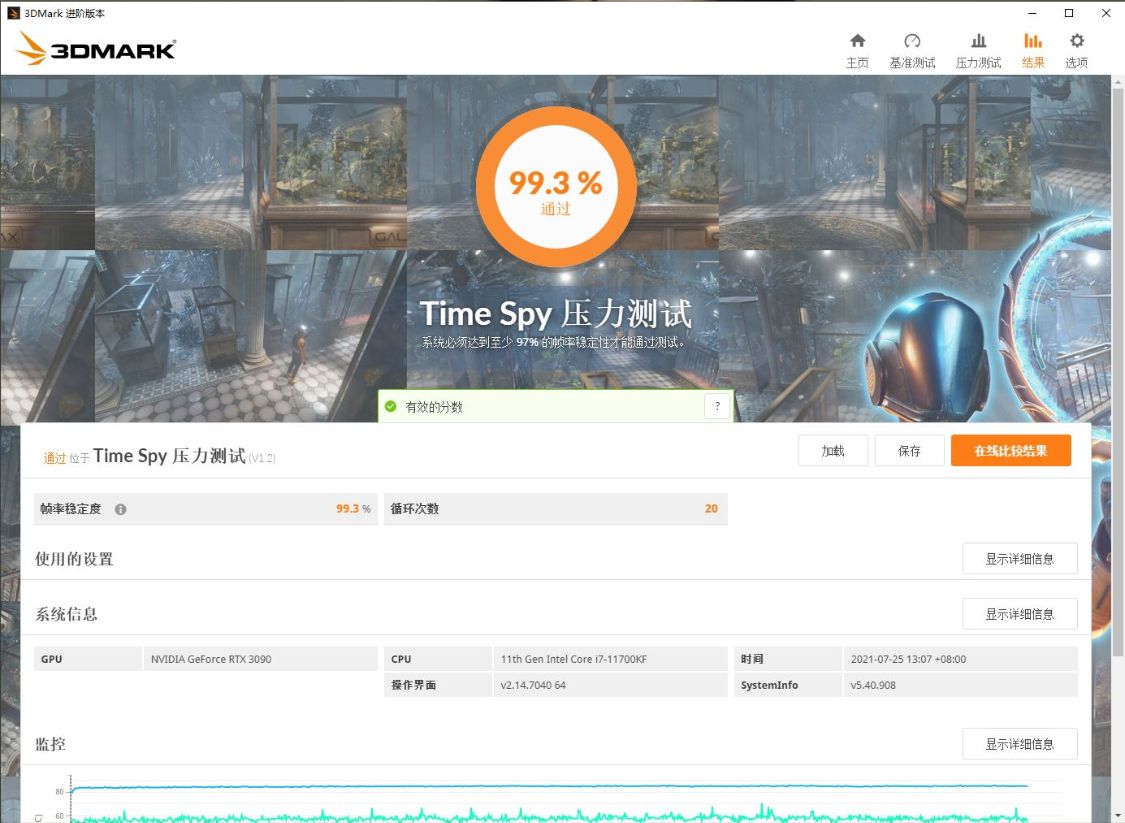Save results with the 保存 button

pos(909,450)
